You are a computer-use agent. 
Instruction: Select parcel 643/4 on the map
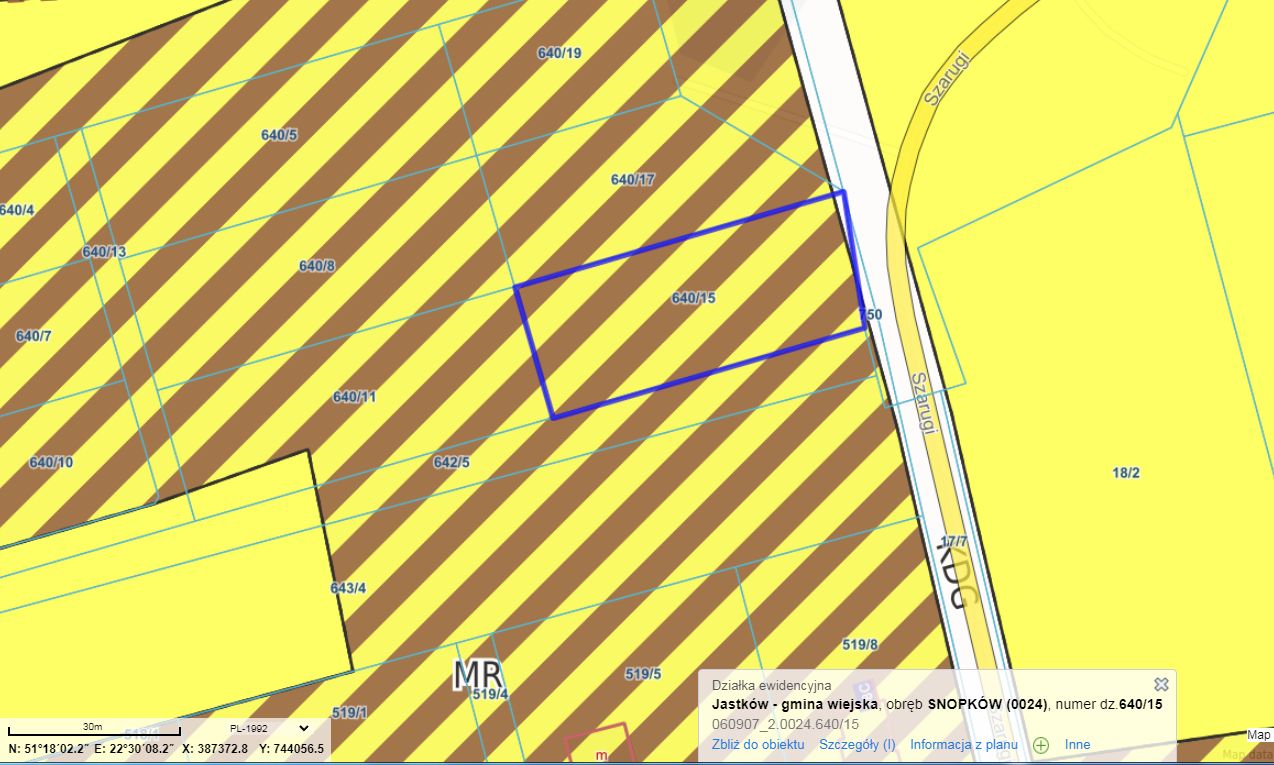[348, 588]
